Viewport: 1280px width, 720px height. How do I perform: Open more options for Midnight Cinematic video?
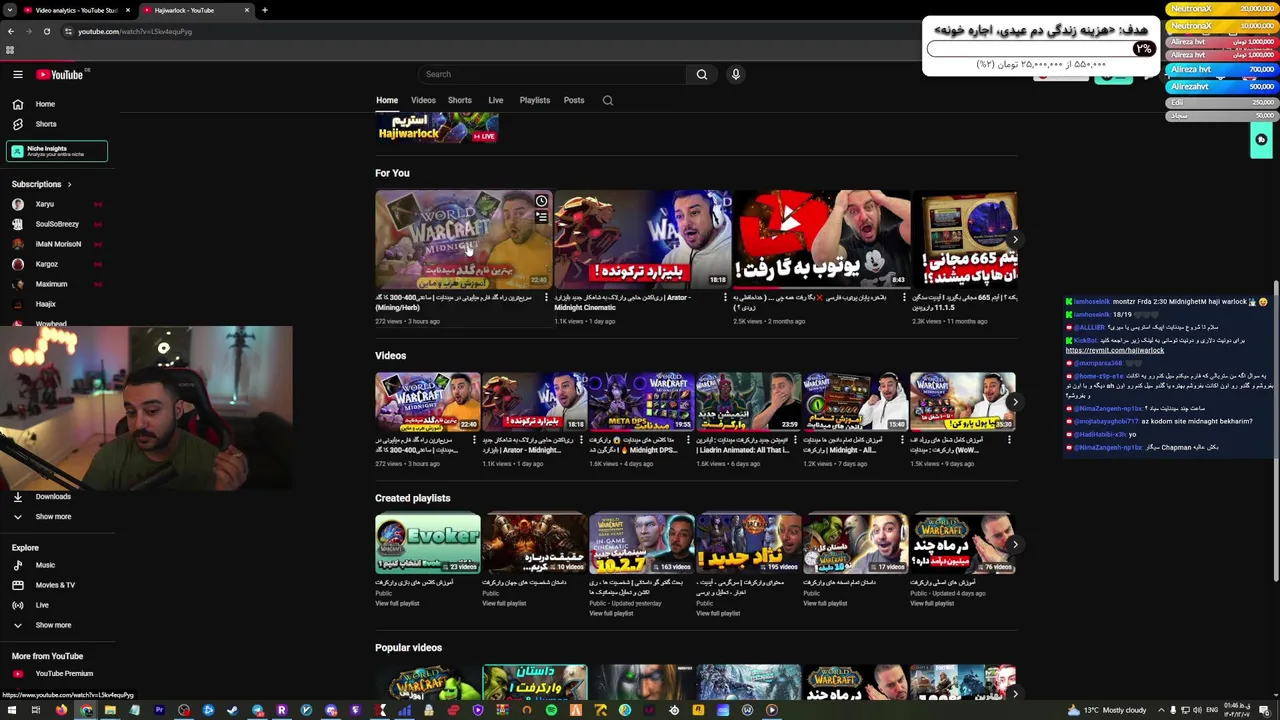click(x=726, y=297)
